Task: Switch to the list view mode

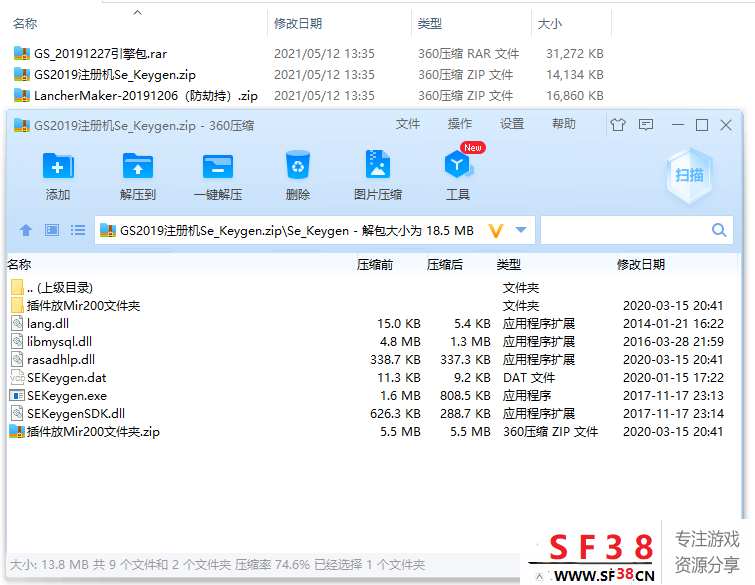Action: [x=78, y=230]
